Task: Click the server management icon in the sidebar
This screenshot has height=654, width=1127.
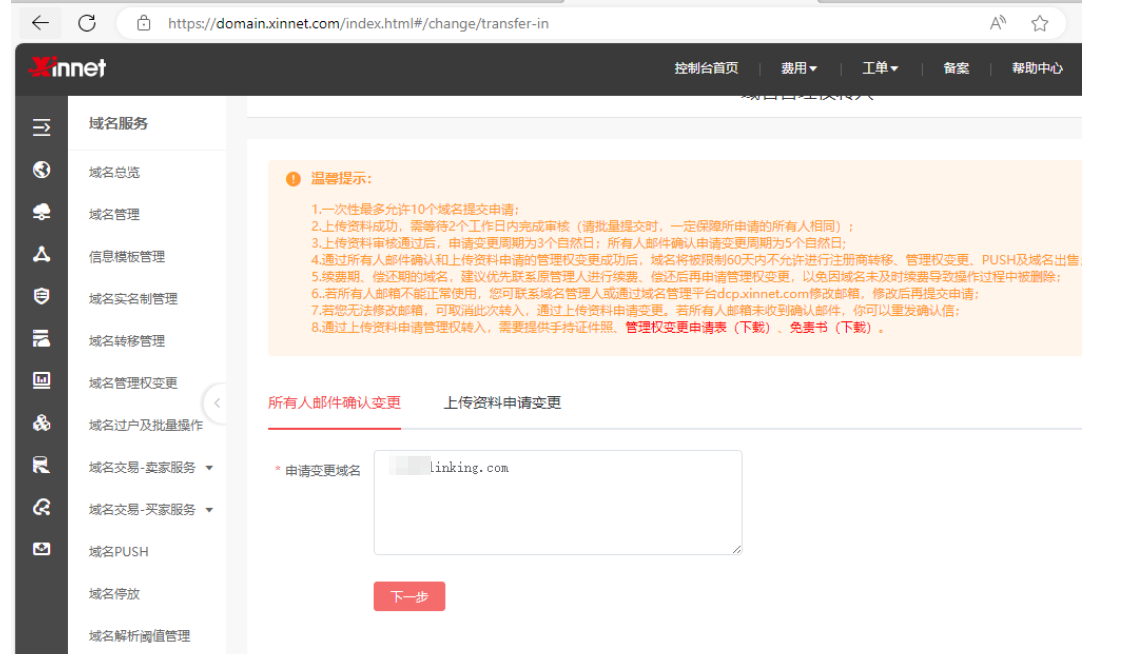Action: point(41,339)
